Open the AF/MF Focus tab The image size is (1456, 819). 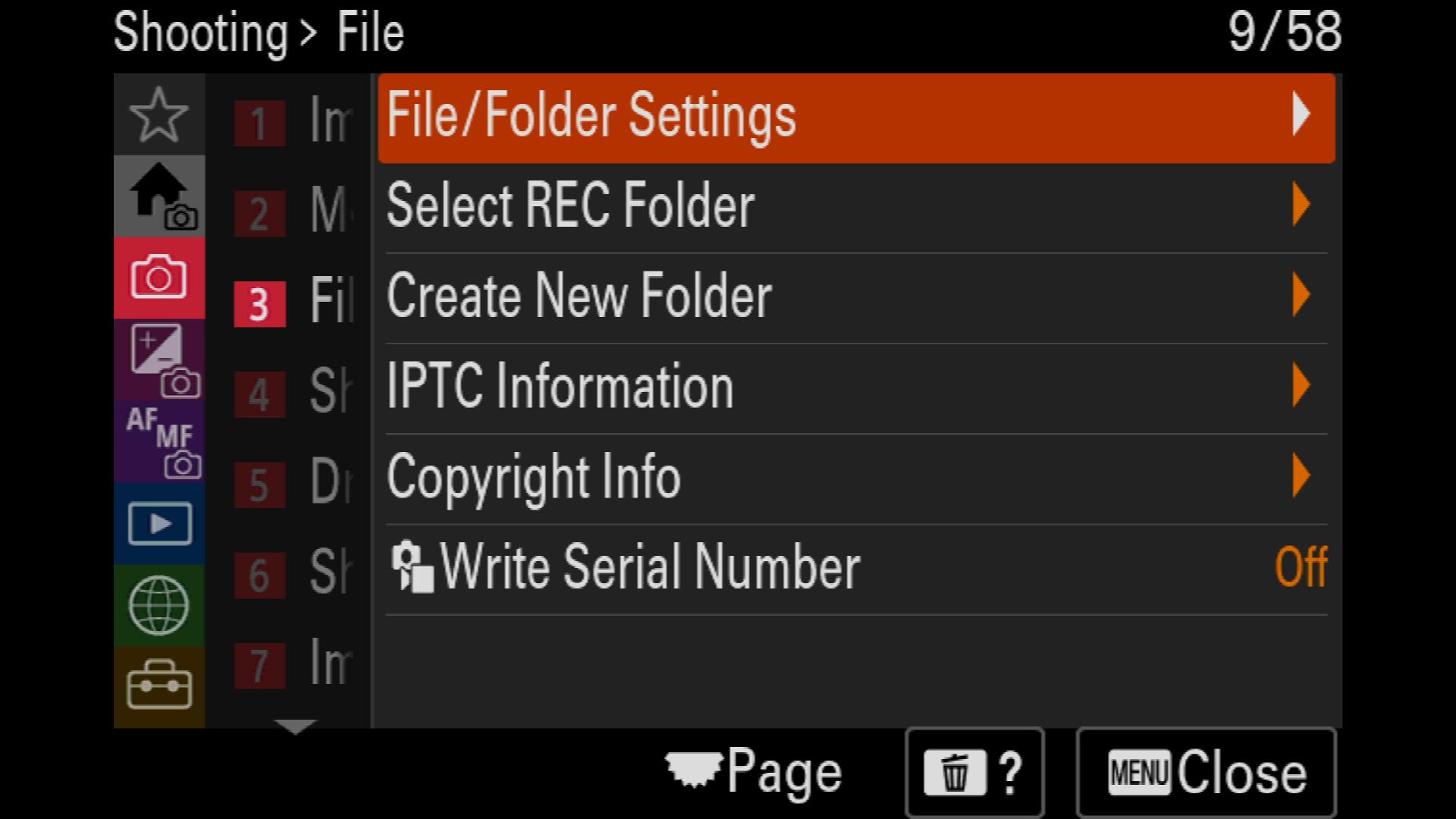[x=159, y=442]
